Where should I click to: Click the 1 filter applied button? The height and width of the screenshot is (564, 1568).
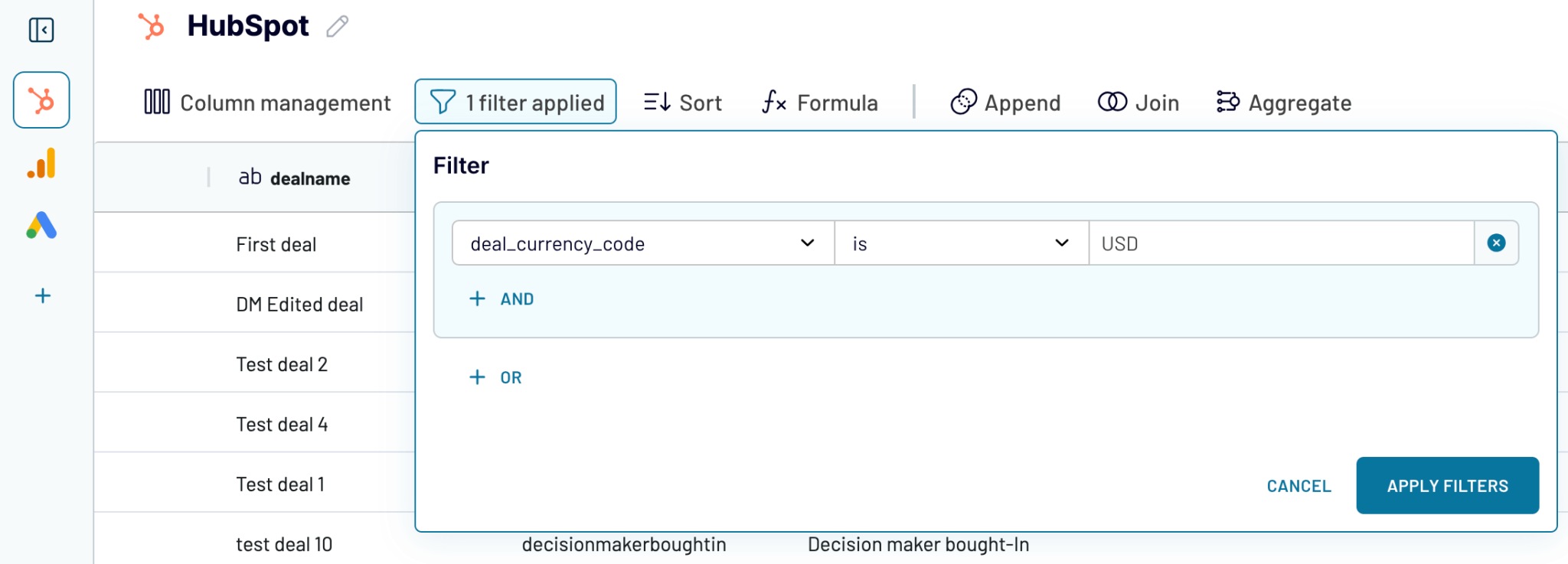pos(514,101)
